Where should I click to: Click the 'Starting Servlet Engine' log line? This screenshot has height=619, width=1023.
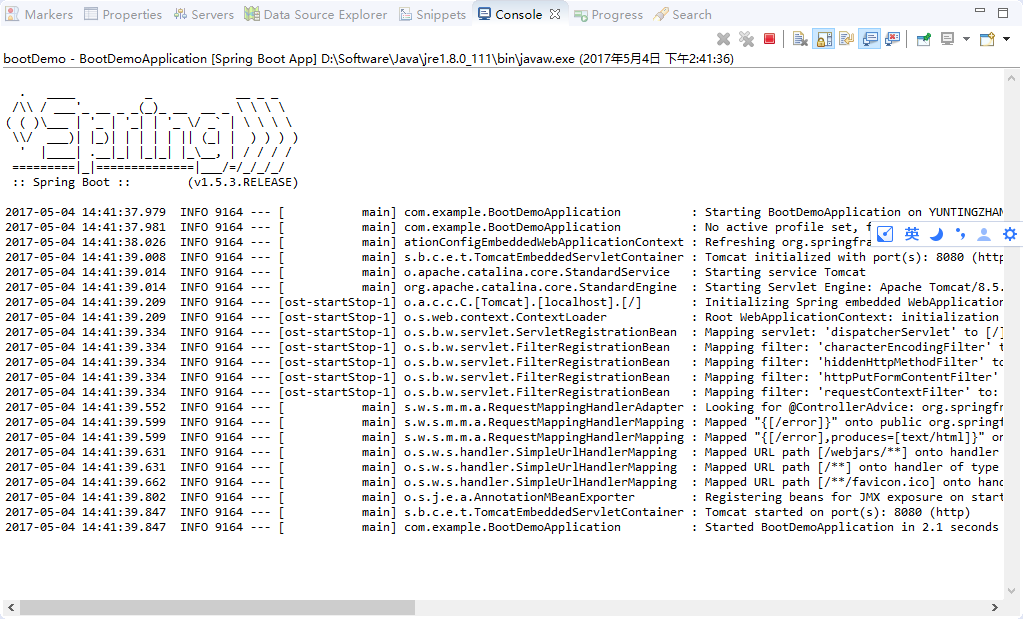(x=504, y=287)
